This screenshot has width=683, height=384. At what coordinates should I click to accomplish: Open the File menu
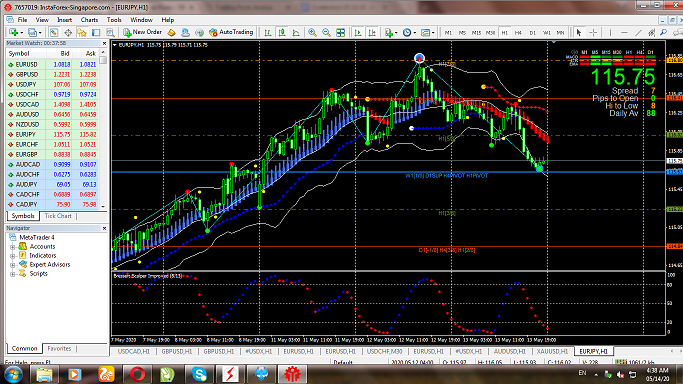[22, 20]
